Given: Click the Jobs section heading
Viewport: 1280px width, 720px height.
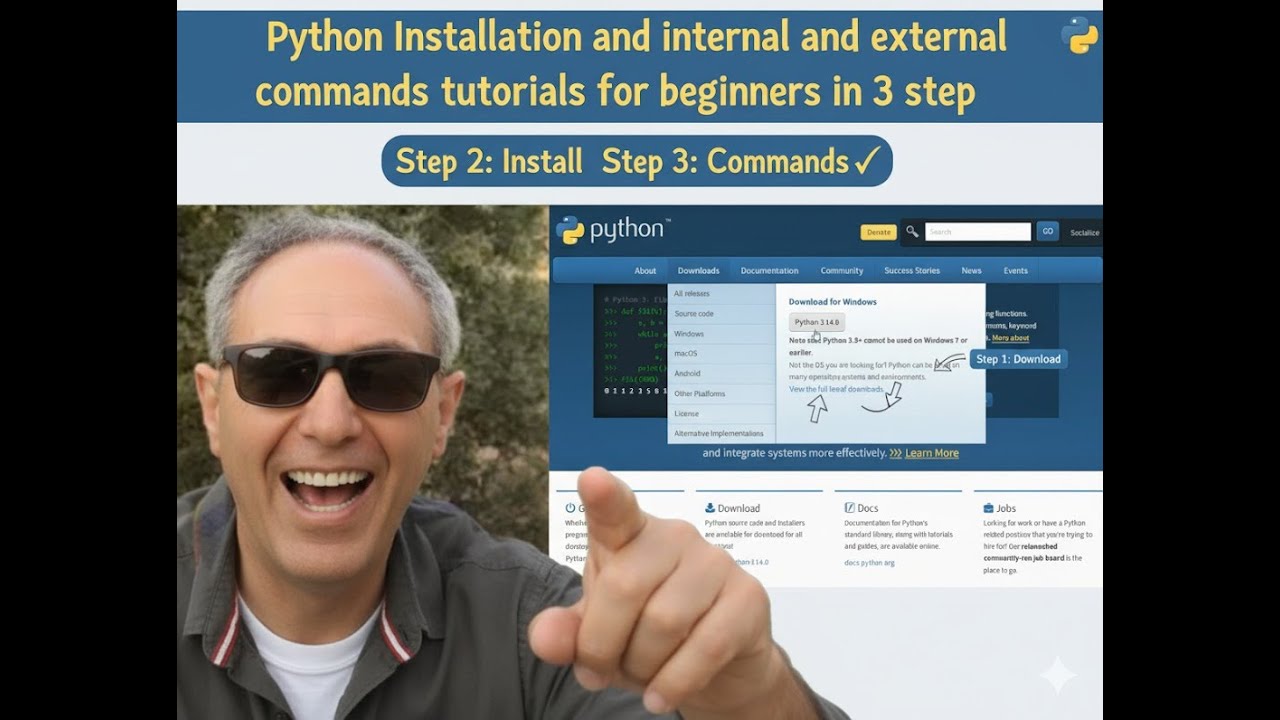Looking at the screenshot, I should 1006,508.
